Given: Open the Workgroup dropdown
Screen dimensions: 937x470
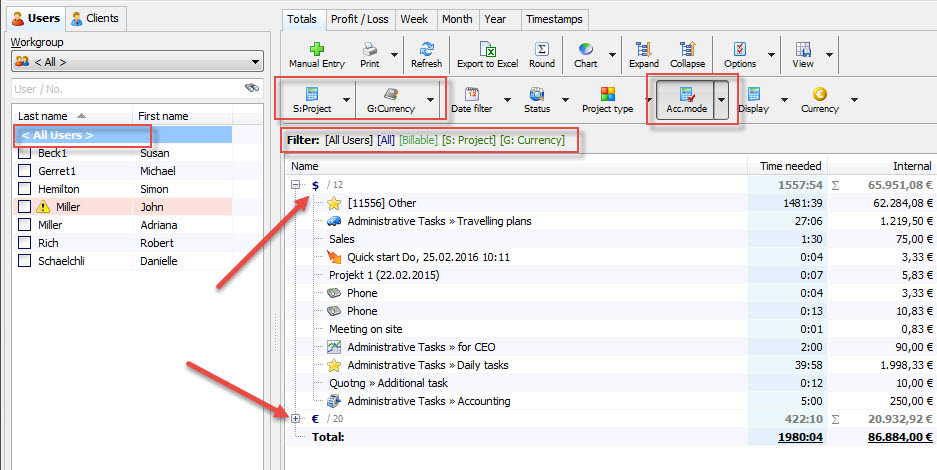Looking at the screenshot, I should click(137, 62).
